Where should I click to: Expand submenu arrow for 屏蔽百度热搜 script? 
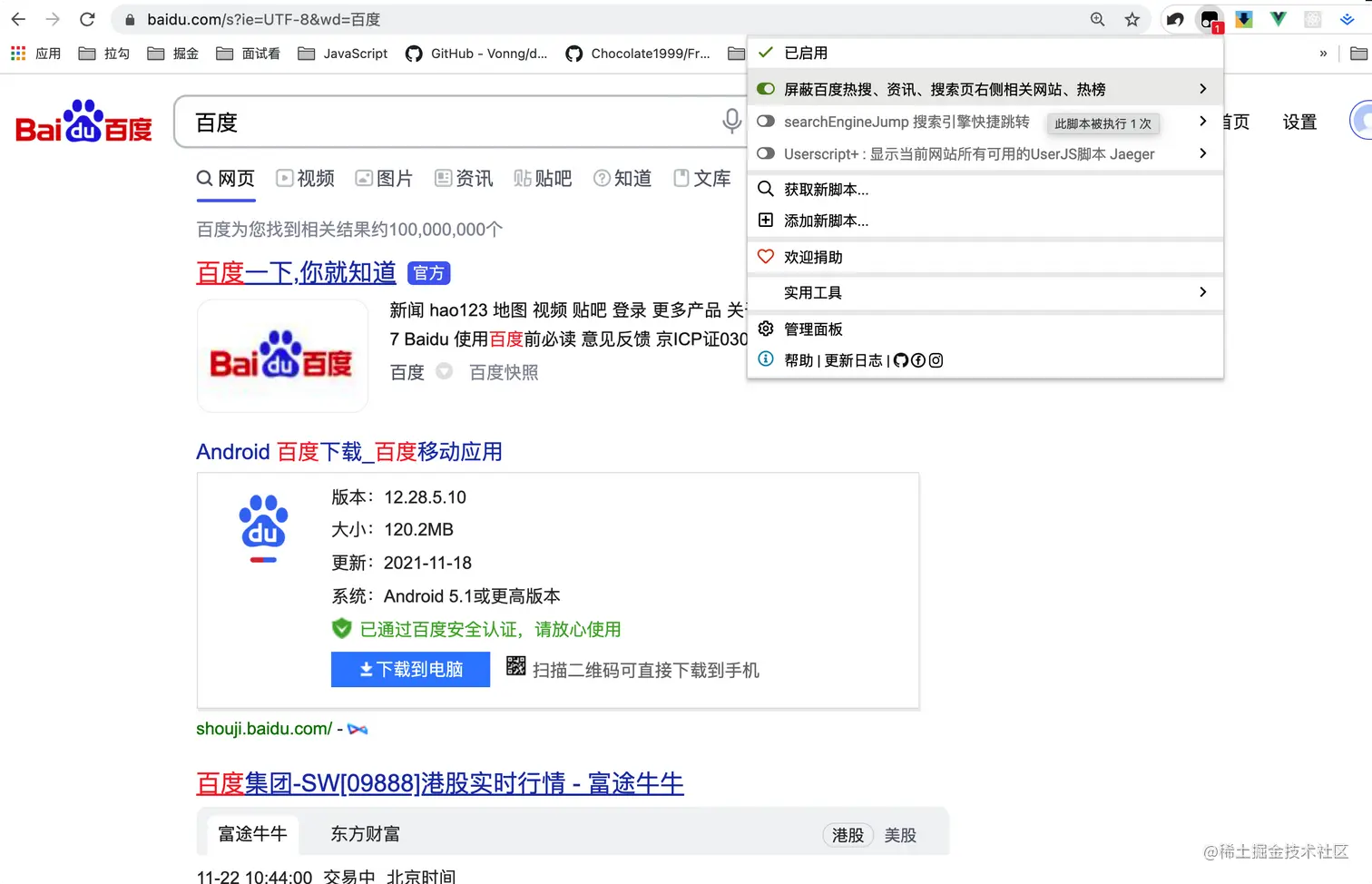point(1203,89)
